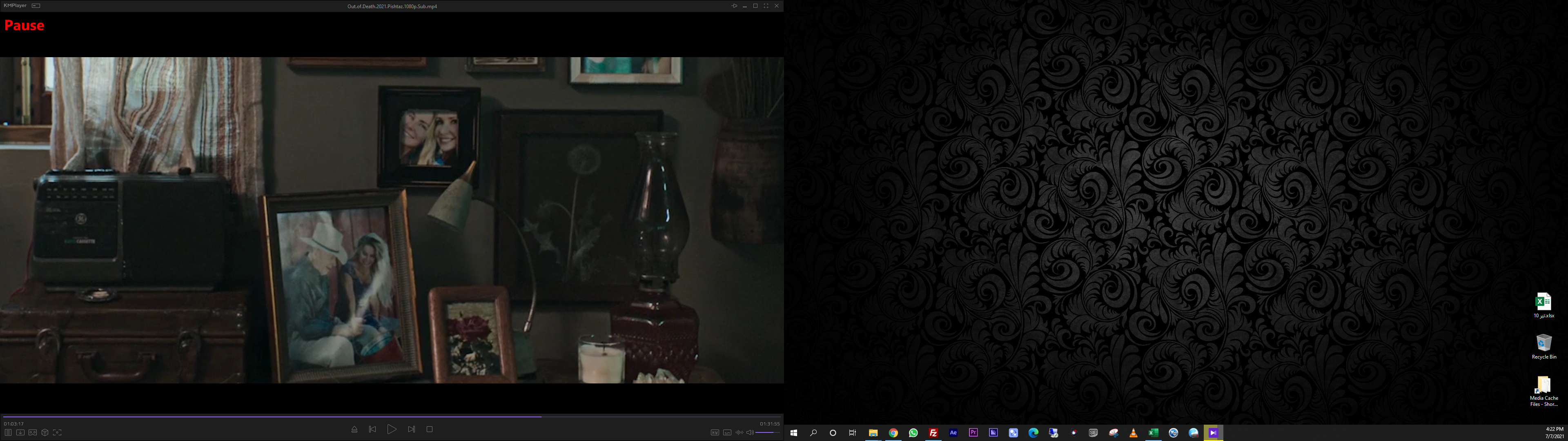
Task: Adjust the volume slider bar
Action: click(767, 432)
